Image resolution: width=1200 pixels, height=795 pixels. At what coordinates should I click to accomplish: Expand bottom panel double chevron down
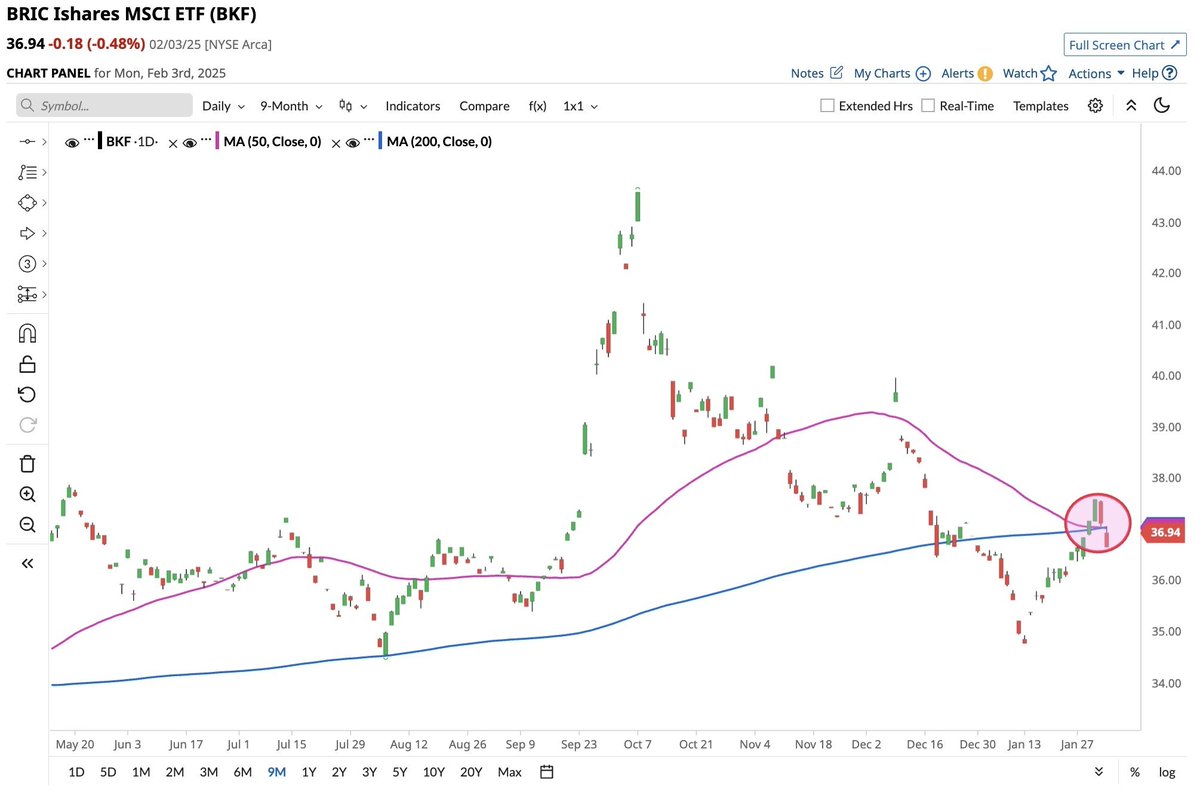(x=1099, y=772)
